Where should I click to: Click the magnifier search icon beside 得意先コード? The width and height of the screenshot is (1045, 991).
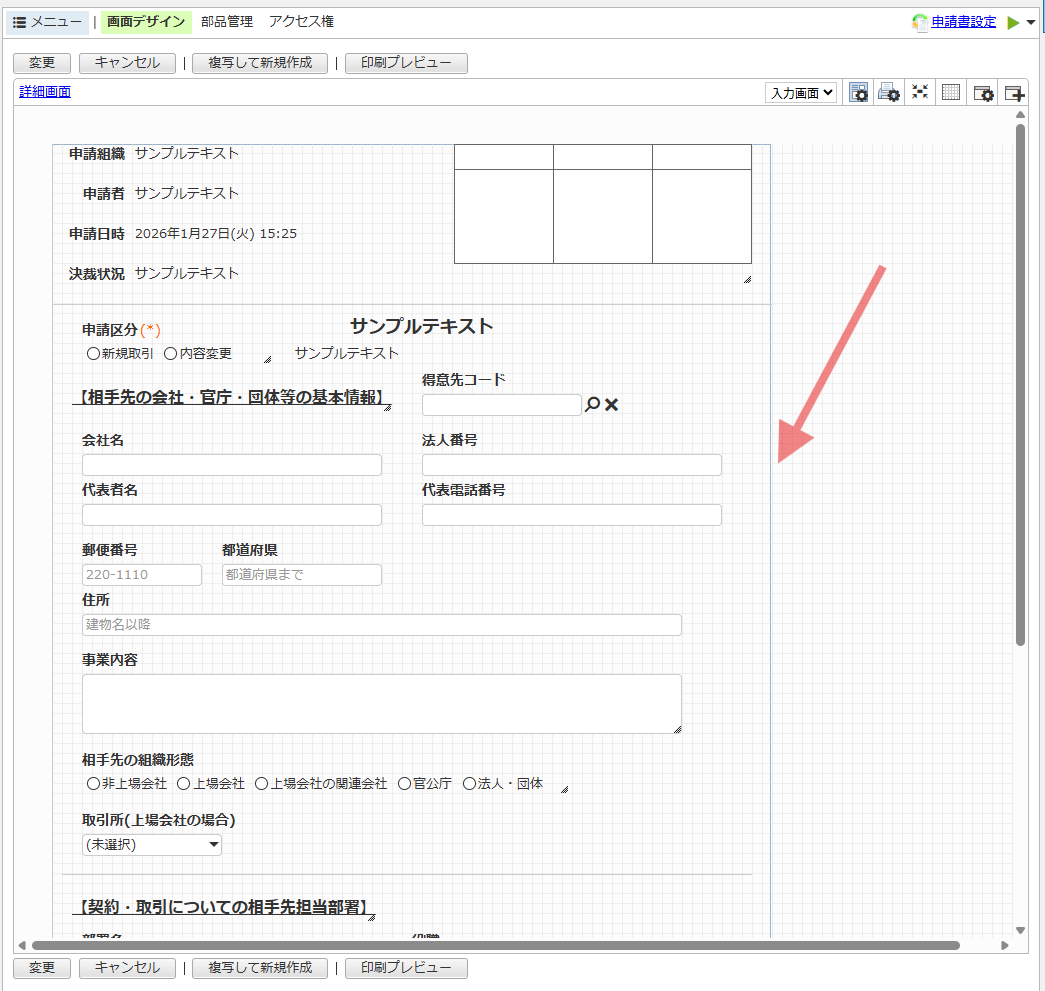(x=593, y=405)
